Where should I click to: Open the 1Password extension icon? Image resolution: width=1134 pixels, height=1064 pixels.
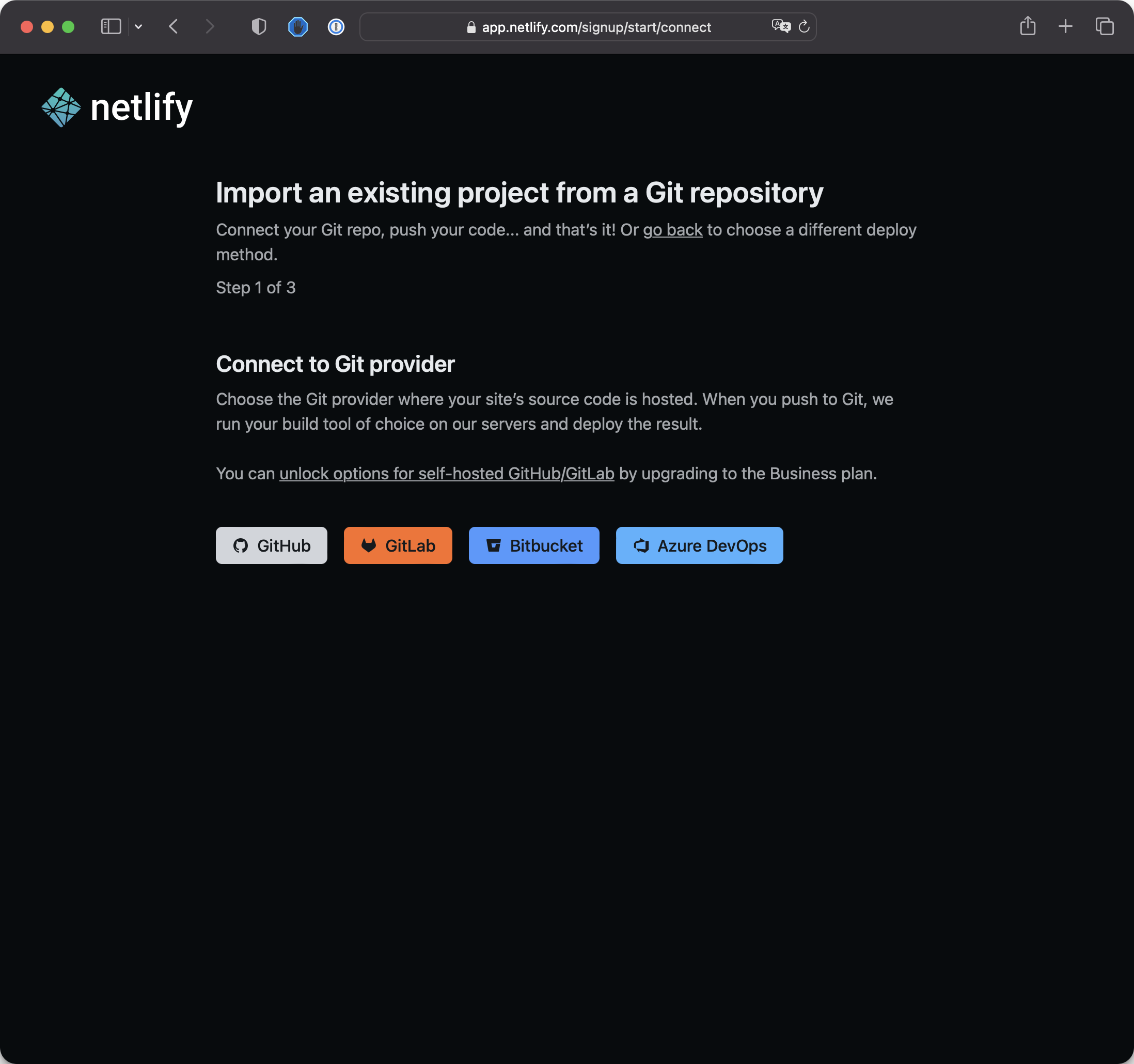point(336,27)
